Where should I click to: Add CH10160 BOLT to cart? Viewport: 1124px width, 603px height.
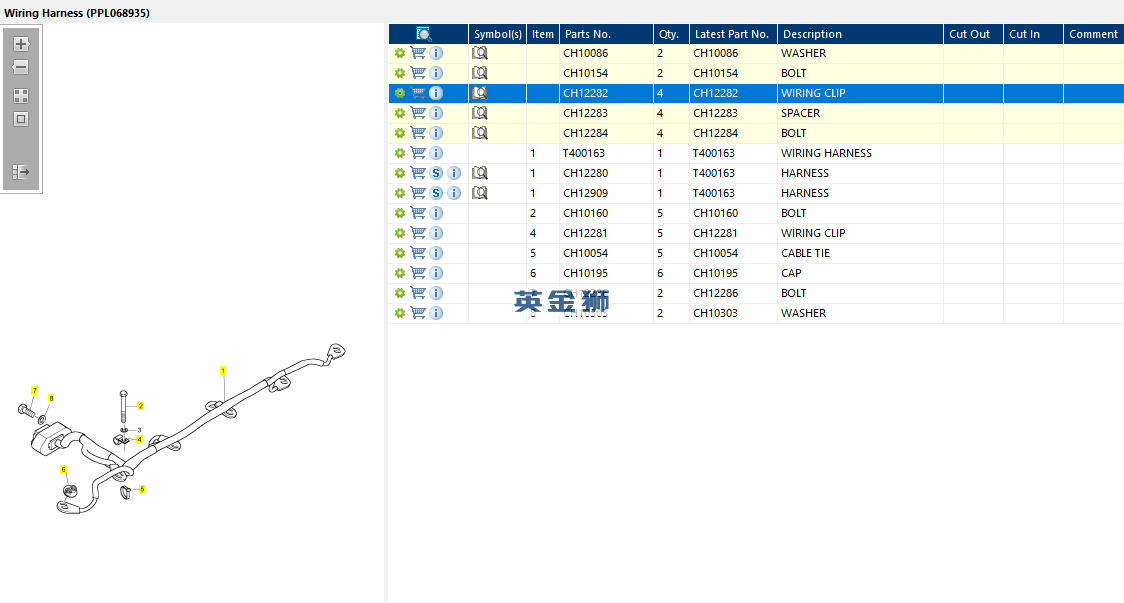(418, 214)
